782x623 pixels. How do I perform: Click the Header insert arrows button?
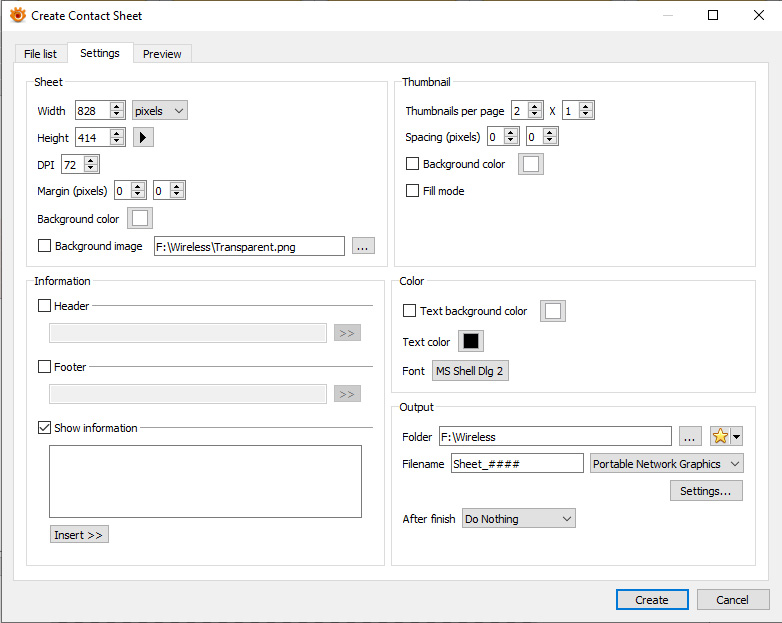click(347, 333)
